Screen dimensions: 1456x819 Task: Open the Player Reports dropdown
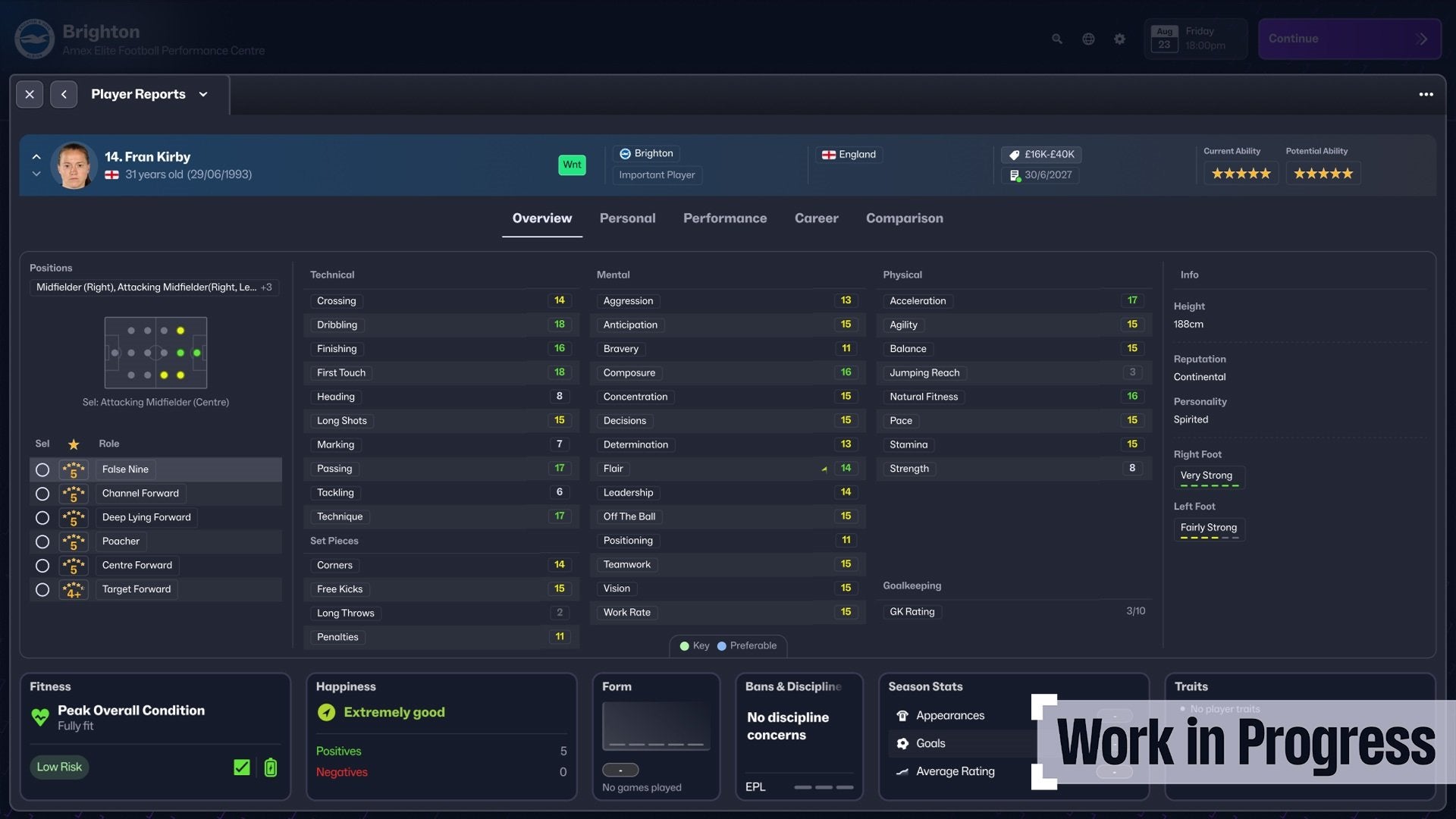click(203, 94)
